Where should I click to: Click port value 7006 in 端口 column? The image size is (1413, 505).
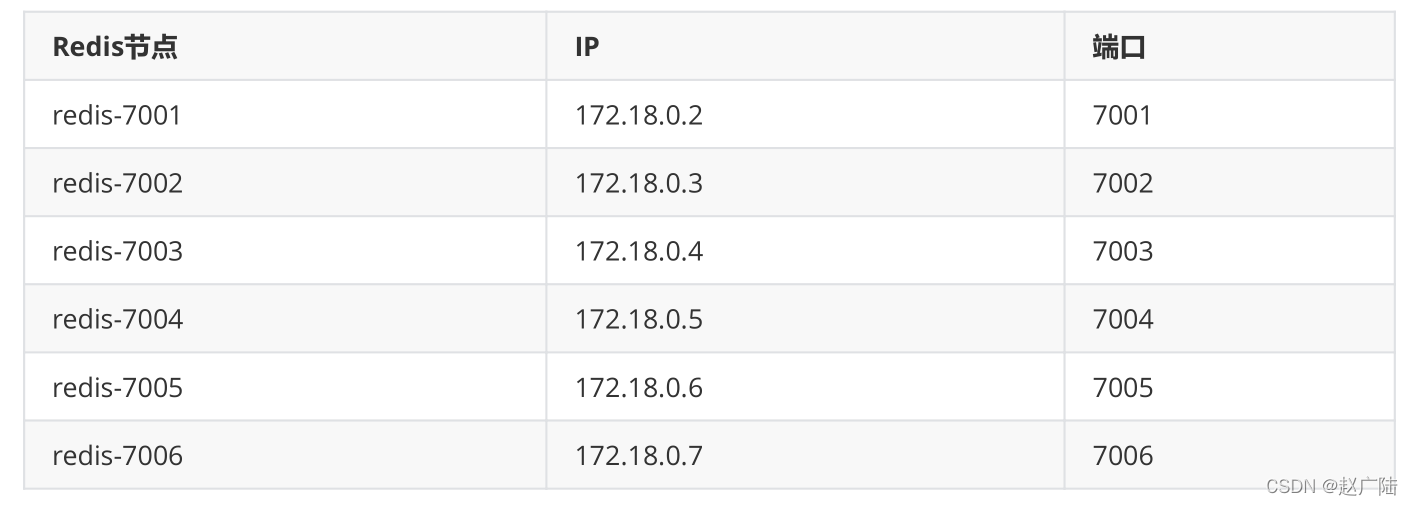click(x=1122, y=455)
